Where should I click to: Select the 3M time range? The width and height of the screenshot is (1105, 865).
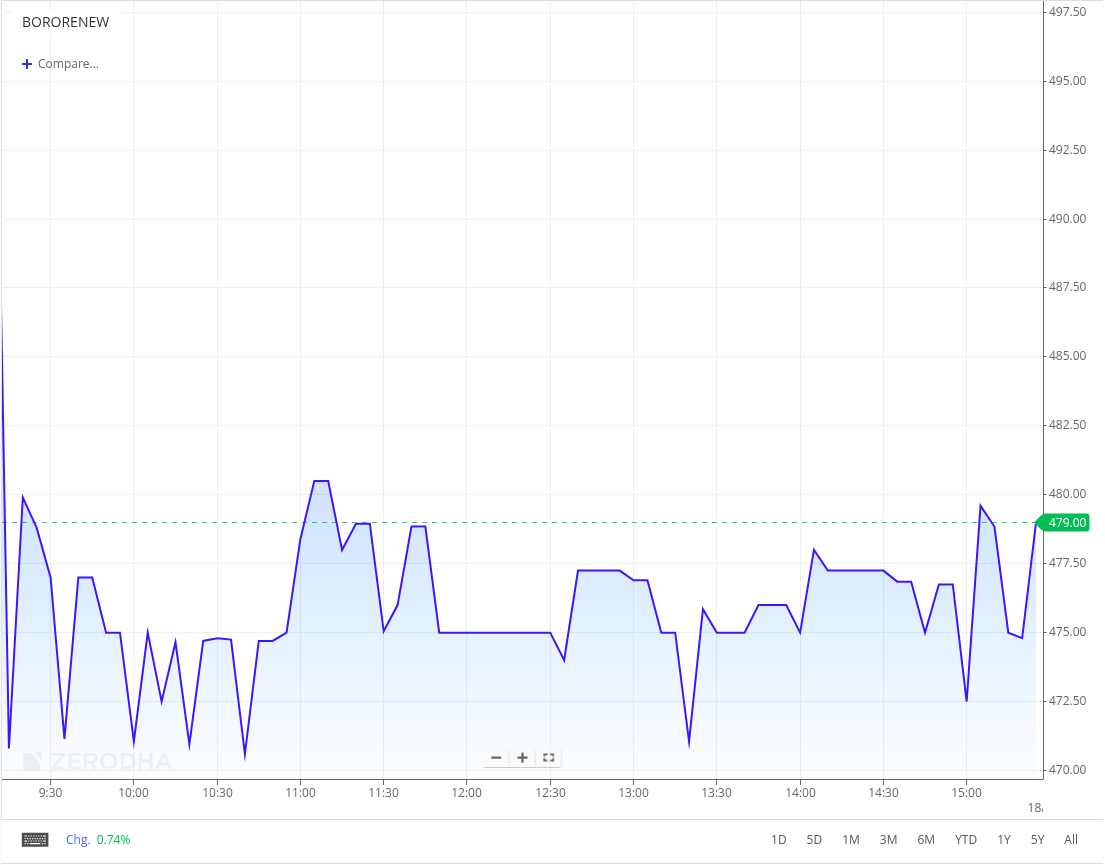tap(888, 840)
